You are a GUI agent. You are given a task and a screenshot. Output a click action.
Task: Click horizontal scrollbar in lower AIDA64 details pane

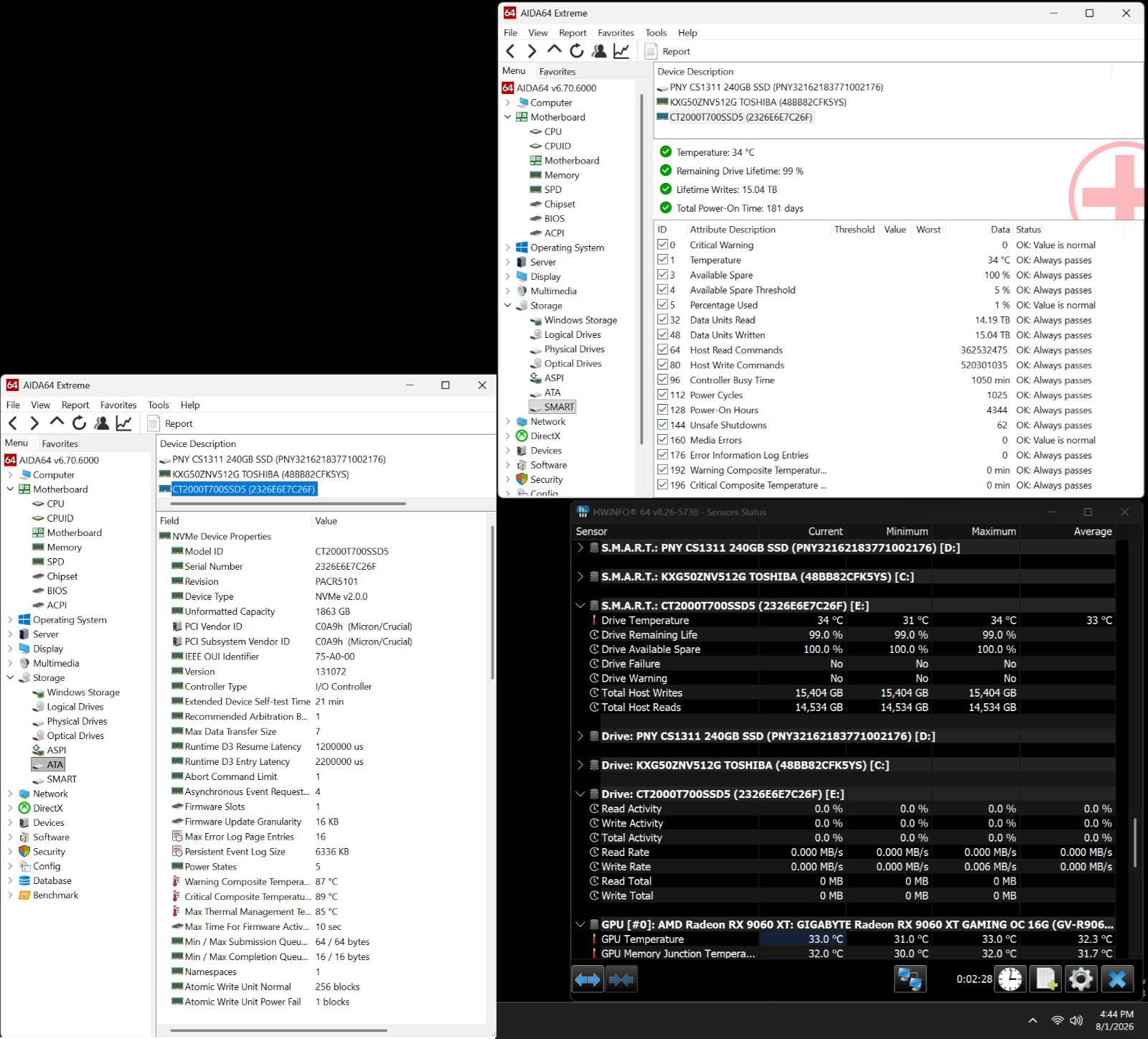(278, 1030)
